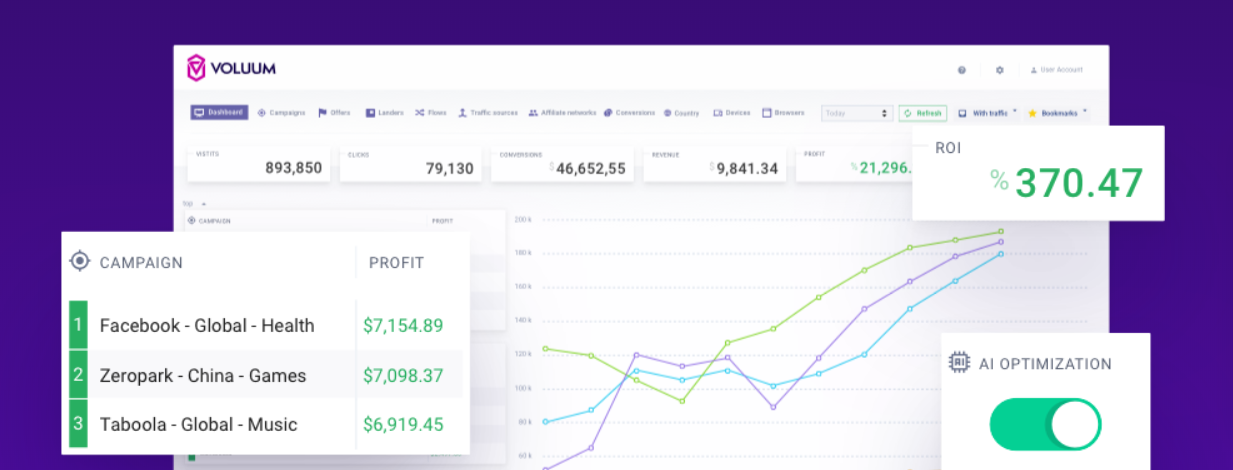Click the Conversions card value 46,652,55
Viewport: 1233px width, 470px height.
tap(591, 169)
